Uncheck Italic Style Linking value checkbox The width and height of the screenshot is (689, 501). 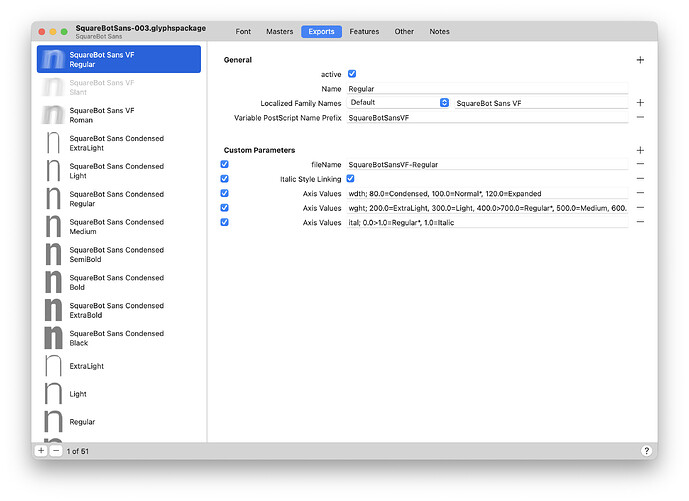pos(350,178)
